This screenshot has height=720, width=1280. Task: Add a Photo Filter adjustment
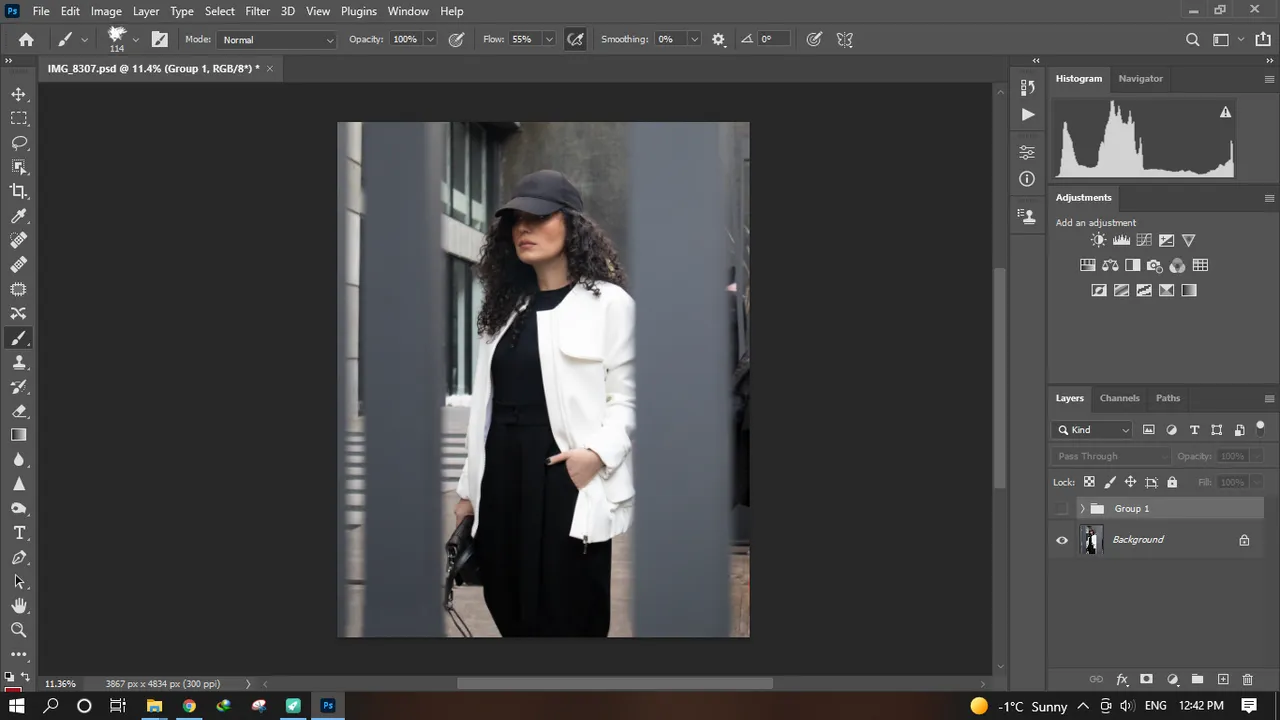click(x=1155, y=265)
